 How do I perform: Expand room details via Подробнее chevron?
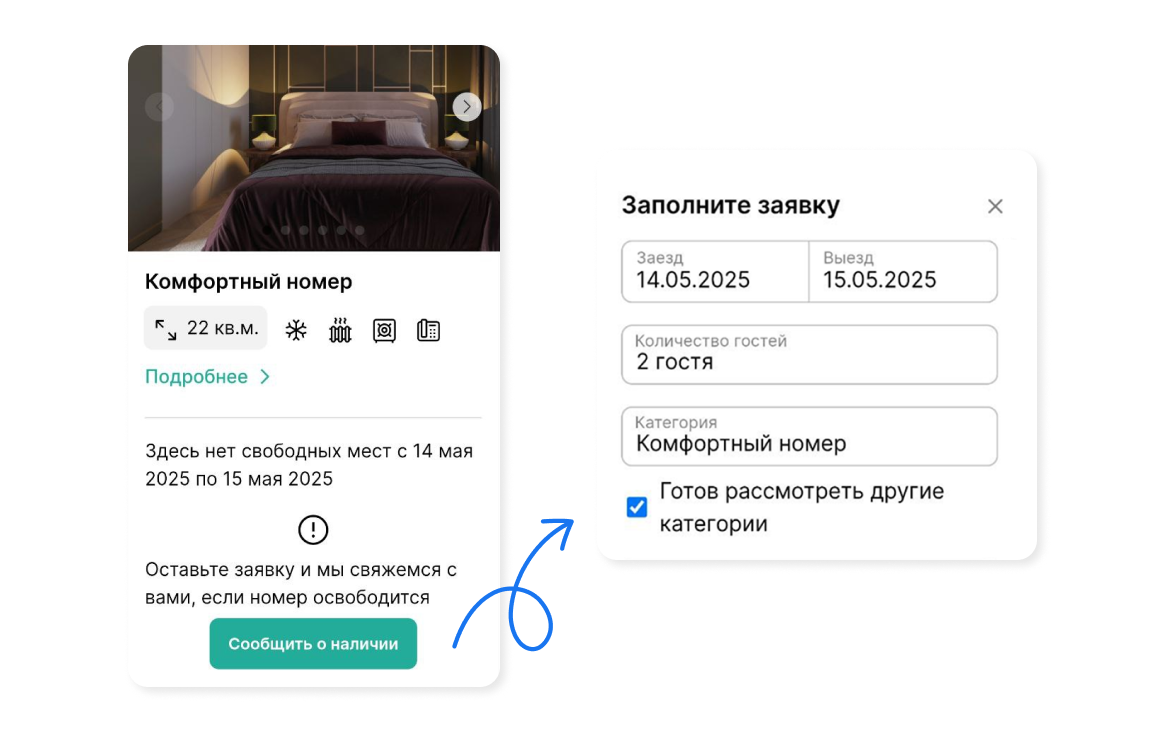[x=265, y=377]
